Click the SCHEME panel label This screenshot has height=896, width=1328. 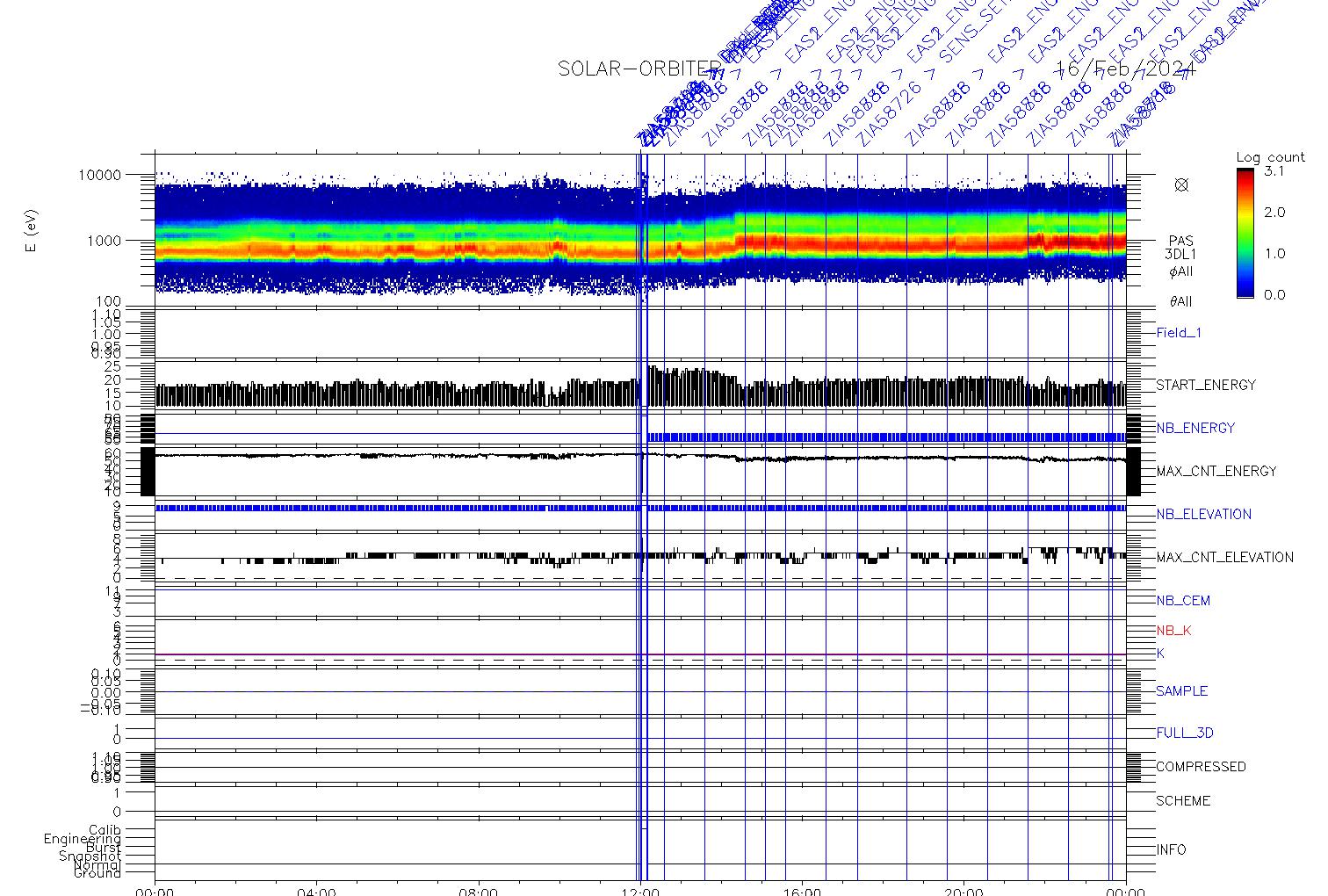click(x=1183, y=801)
